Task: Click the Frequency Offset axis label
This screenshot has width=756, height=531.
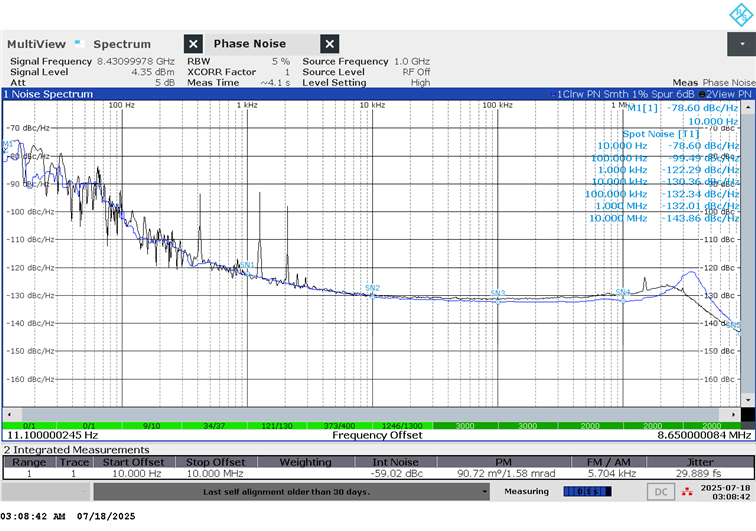Action: pyautogui.click(x=377, y=435)
